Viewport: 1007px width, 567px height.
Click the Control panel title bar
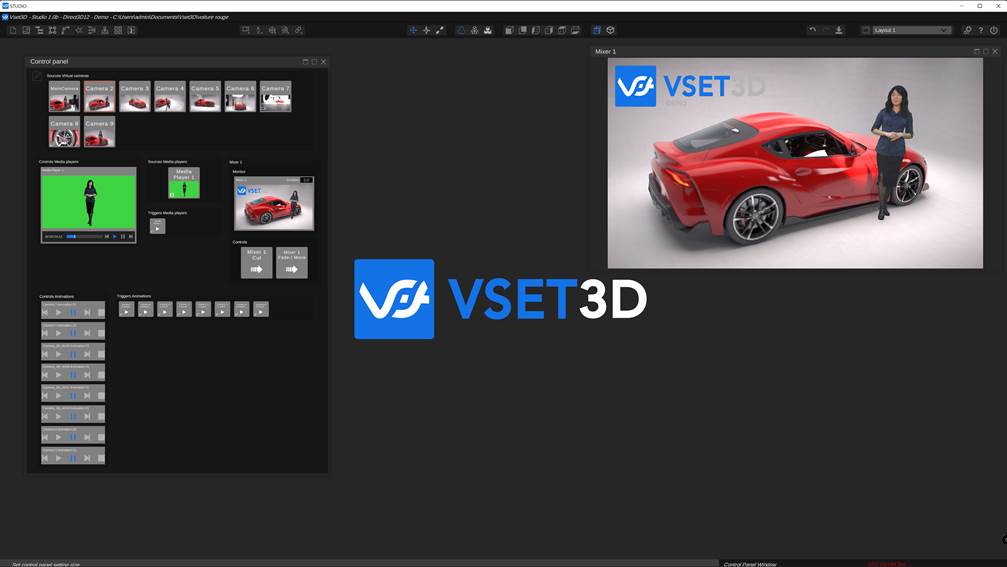click(x=177, y=62)
